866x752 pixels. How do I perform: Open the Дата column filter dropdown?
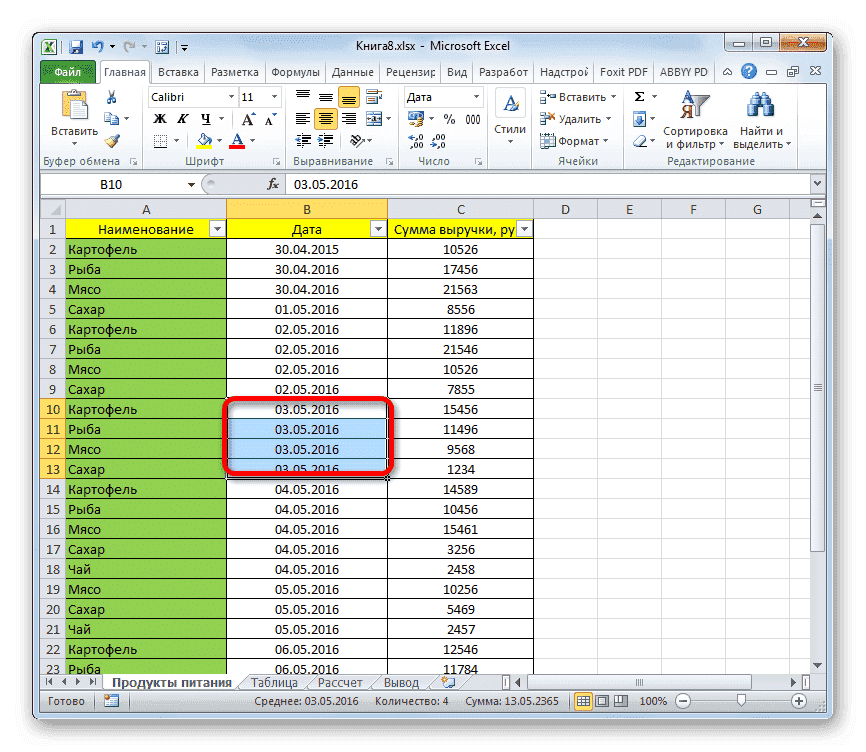tap(378, 229)
